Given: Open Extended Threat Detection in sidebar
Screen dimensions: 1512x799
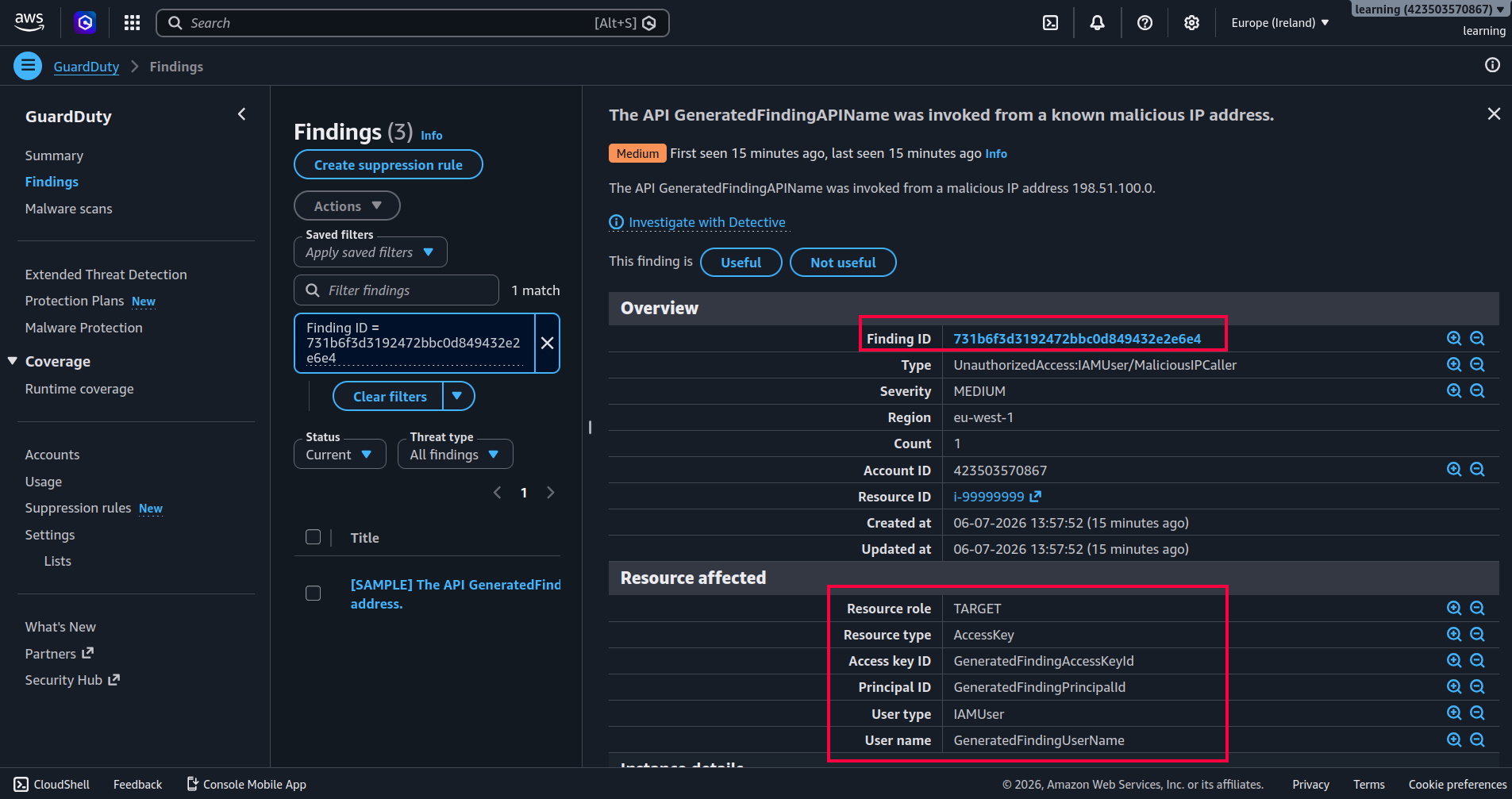Looking at the screenshot, I should (x=106, y=275).
